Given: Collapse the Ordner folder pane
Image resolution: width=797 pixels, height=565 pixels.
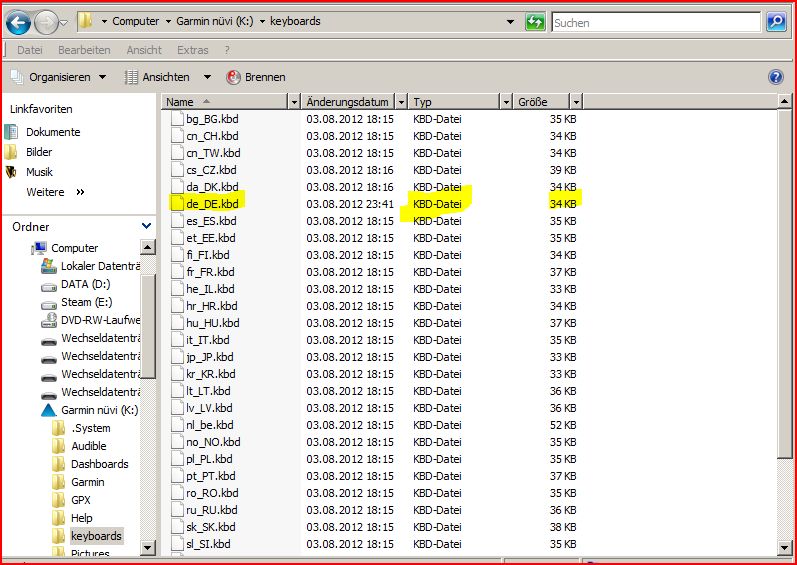Looking at the screenshot, I should click(147, 227).
